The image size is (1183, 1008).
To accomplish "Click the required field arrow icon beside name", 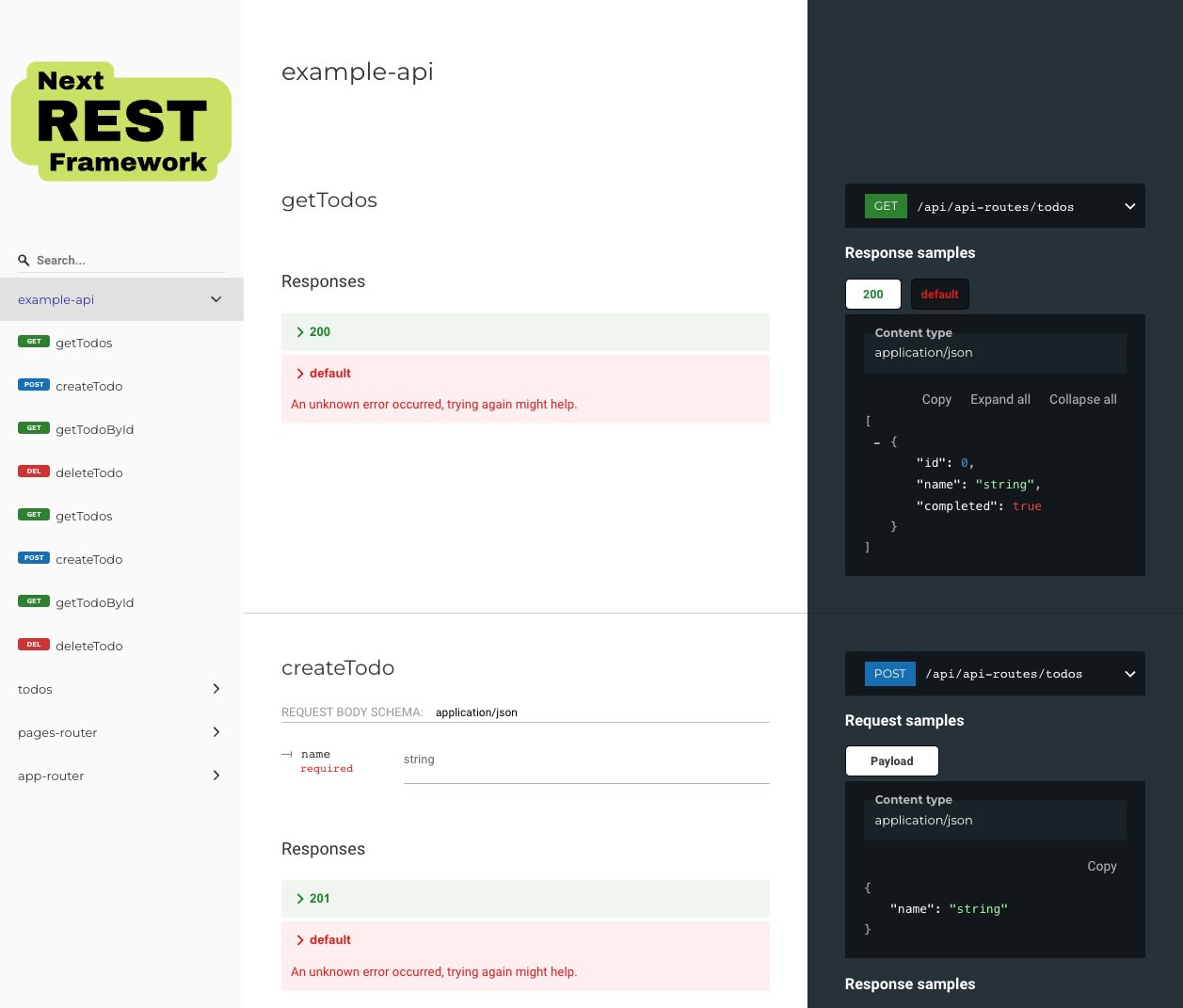I will (x=287, y=754).
